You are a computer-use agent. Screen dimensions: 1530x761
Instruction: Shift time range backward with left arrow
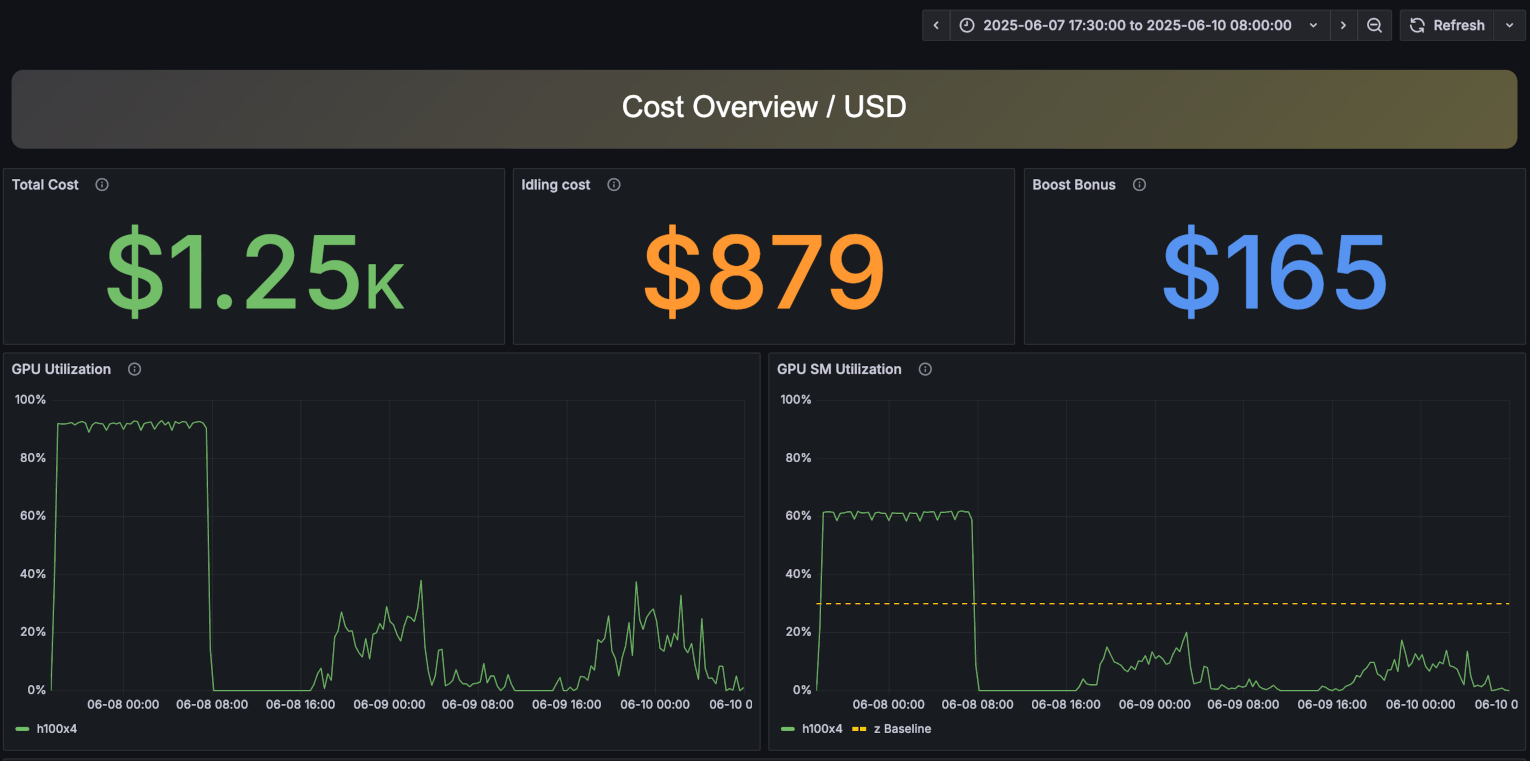click(x=936, y=25)
